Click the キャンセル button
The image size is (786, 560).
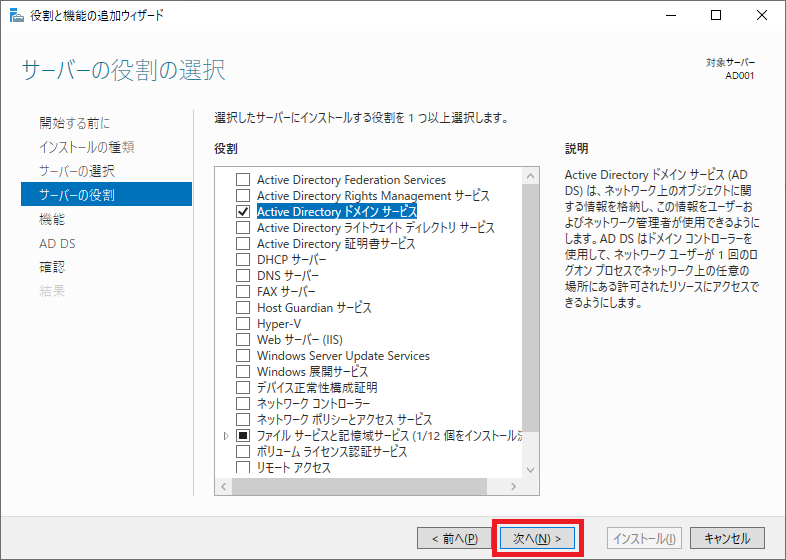(x=727, y=538)
